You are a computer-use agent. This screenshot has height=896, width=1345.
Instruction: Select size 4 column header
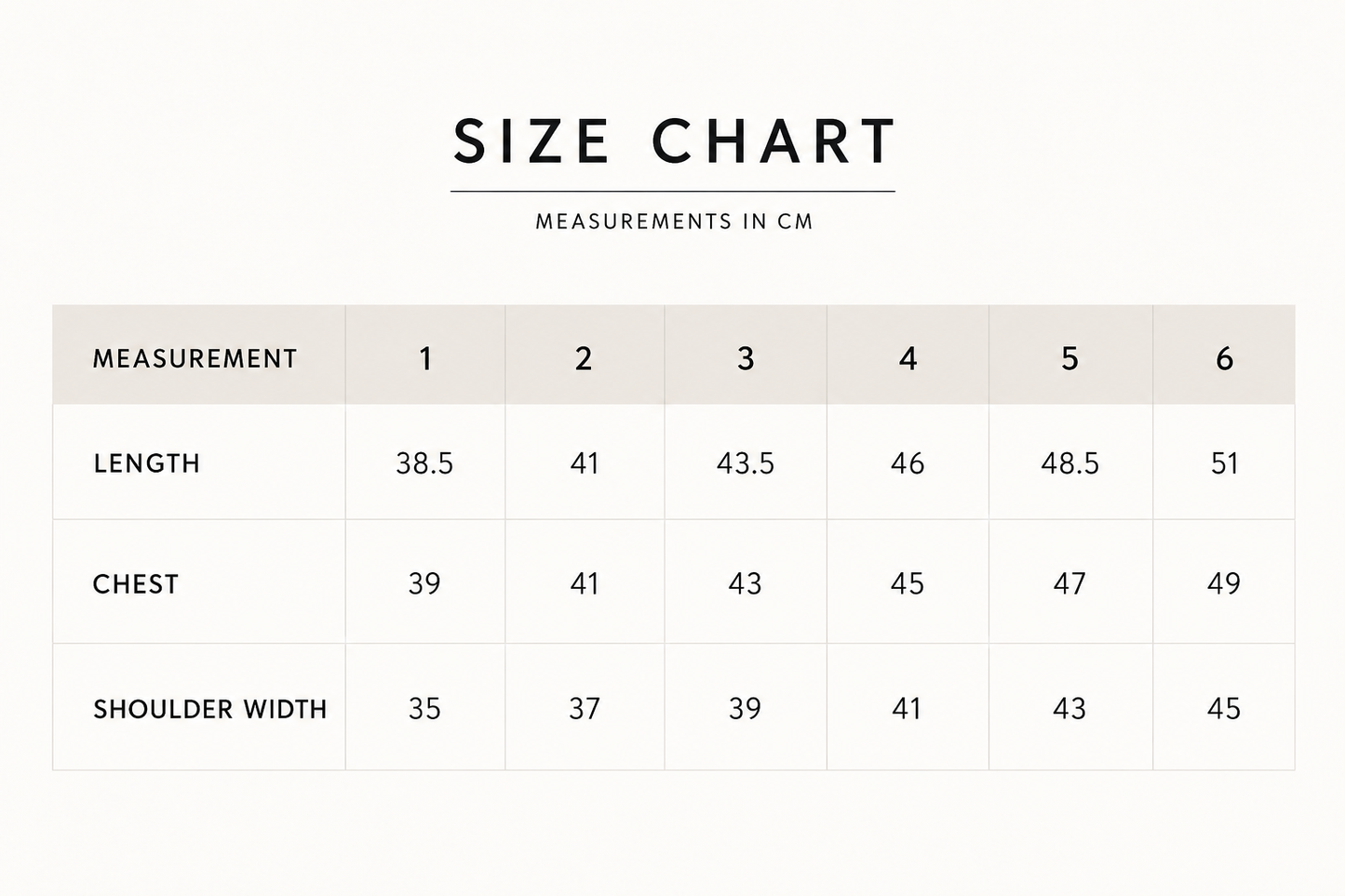click(908, 358)
